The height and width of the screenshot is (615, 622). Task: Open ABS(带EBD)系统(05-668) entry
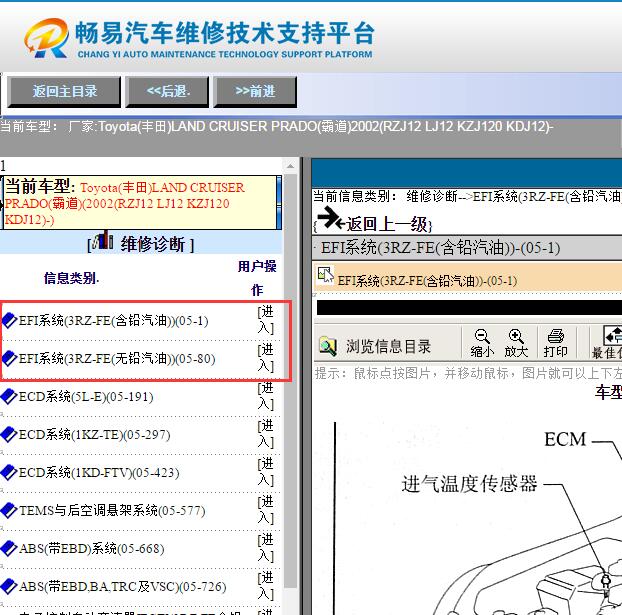92,548
